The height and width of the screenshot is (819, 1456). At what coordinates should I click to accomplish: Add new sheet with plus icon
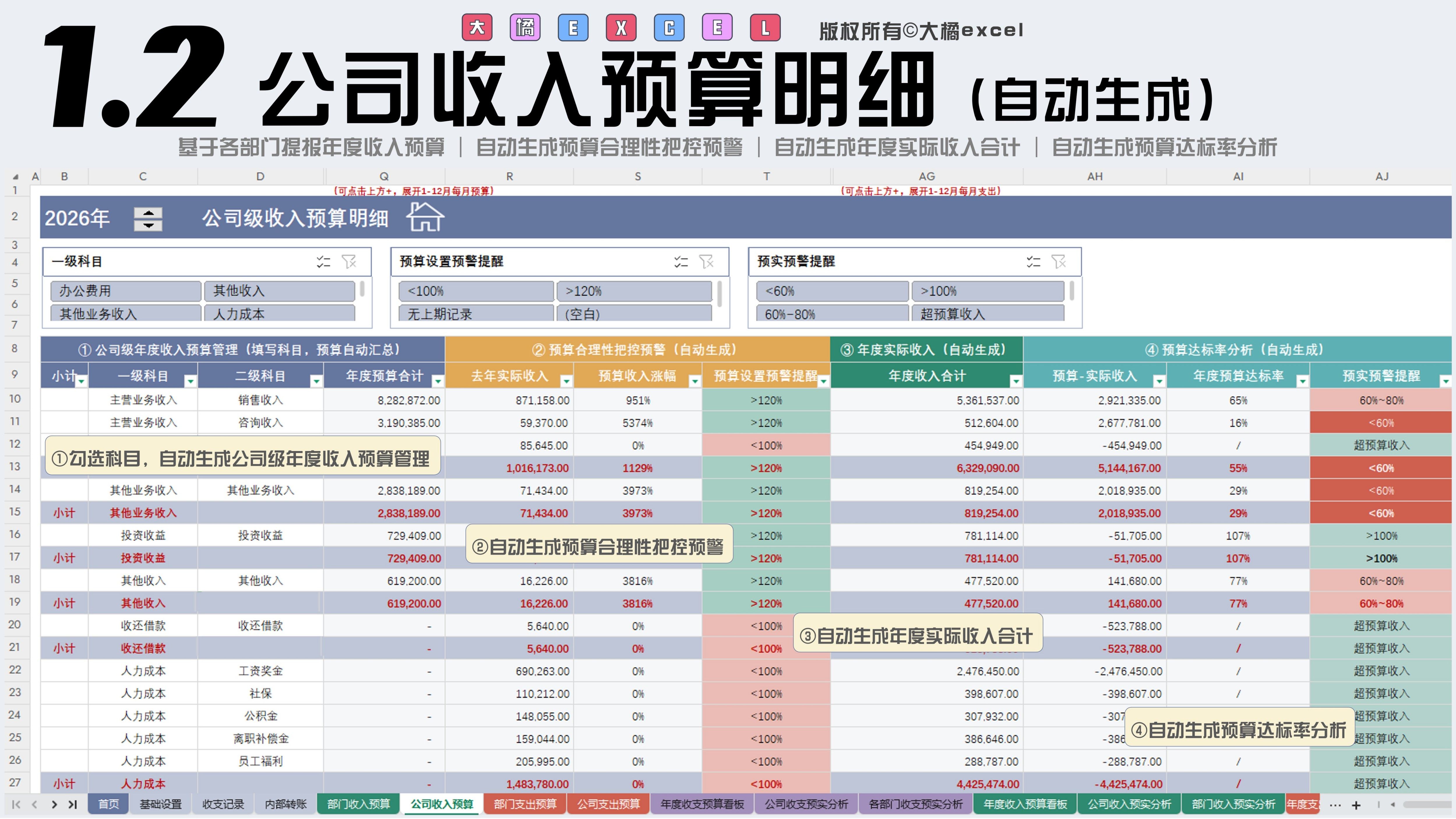[x=1356, y=805]
